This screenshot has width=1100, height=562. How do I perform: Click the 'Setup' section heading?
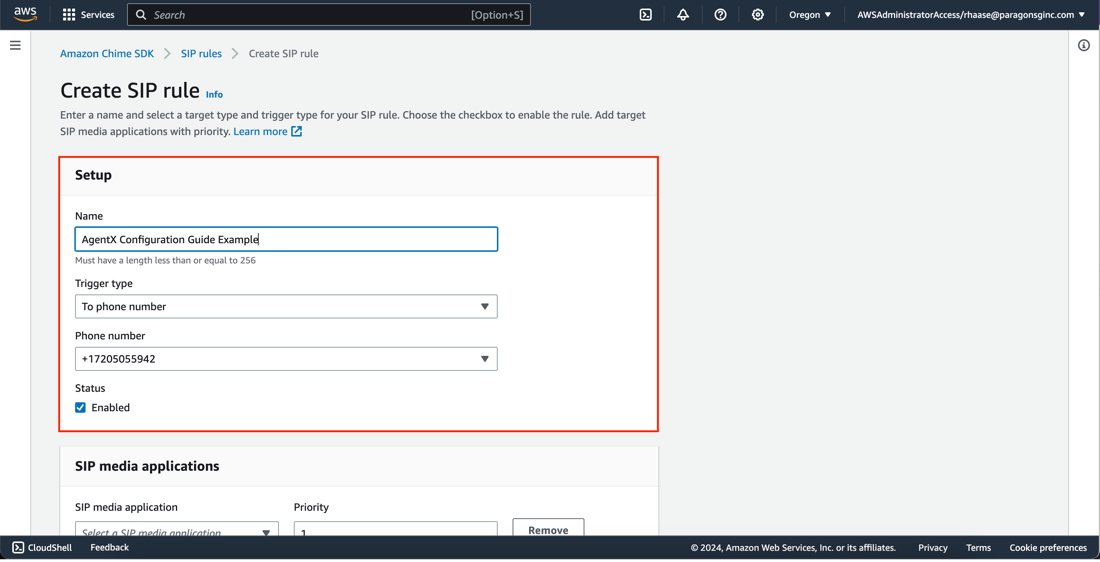point(93,175)
